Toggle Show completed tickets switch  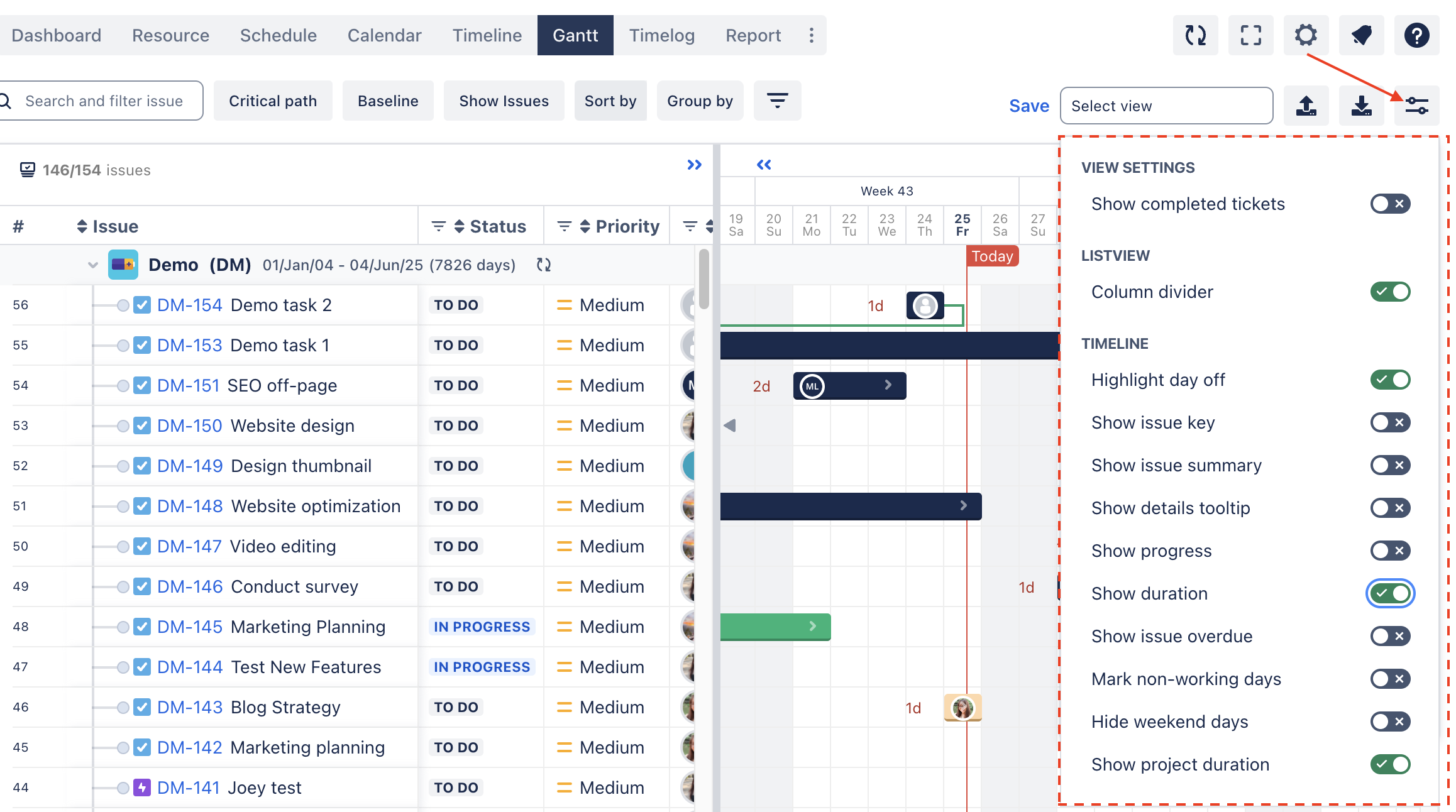coord(1390,204)
